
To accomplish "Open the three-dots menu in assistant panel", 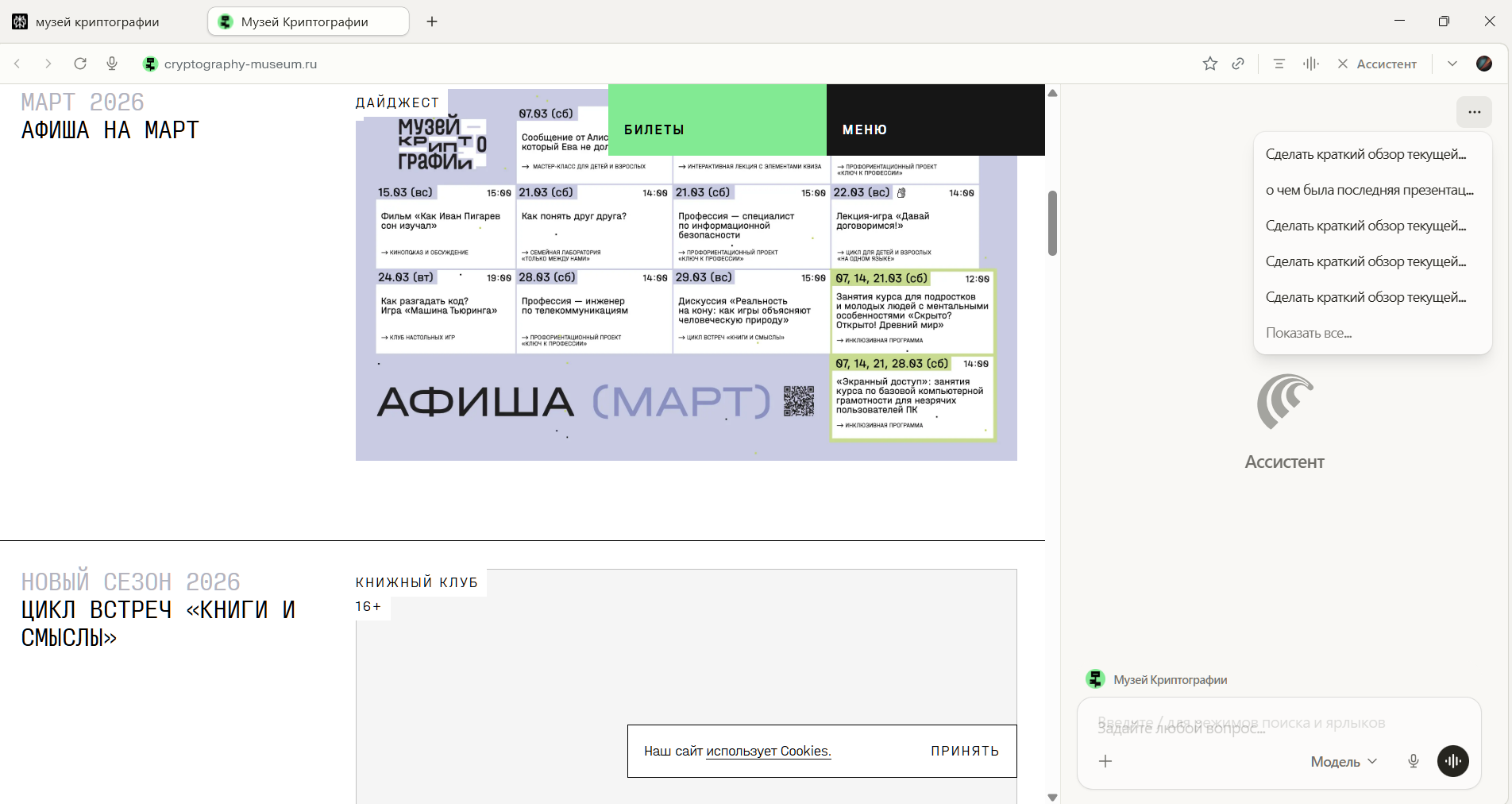I will pos(1474,112).
